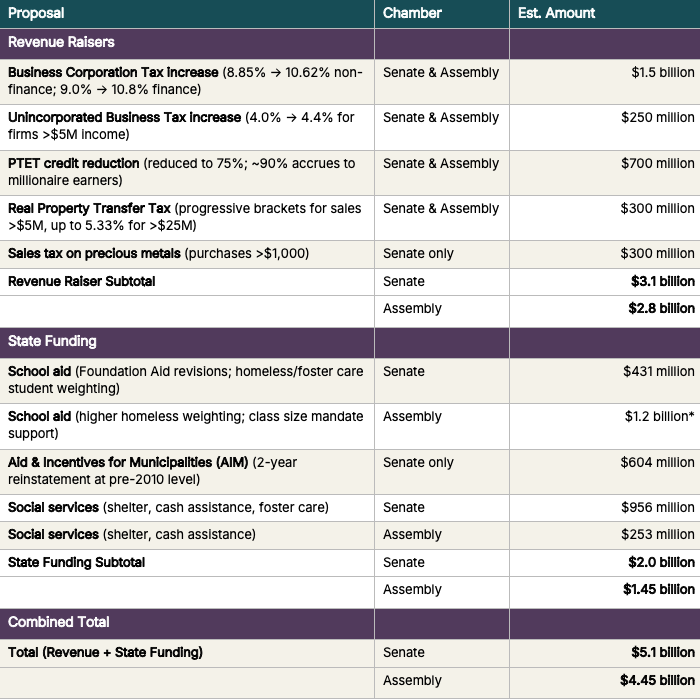
Task: Select Sales tax on precious metals proposal
Action: coord(94,254)
